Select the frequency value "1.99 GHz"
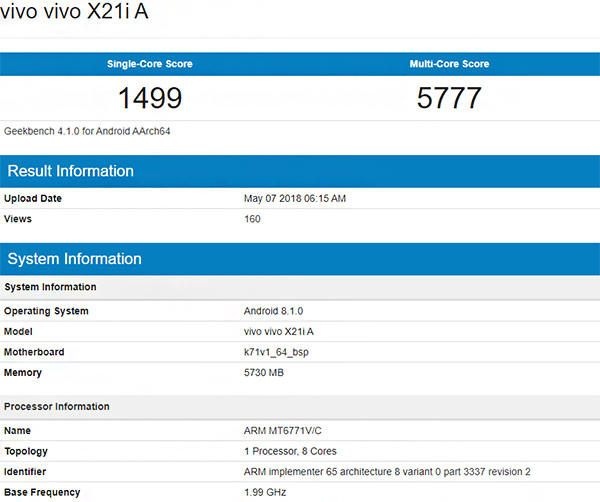The width and height of the screenshot is (600, 502). (265, 492)
